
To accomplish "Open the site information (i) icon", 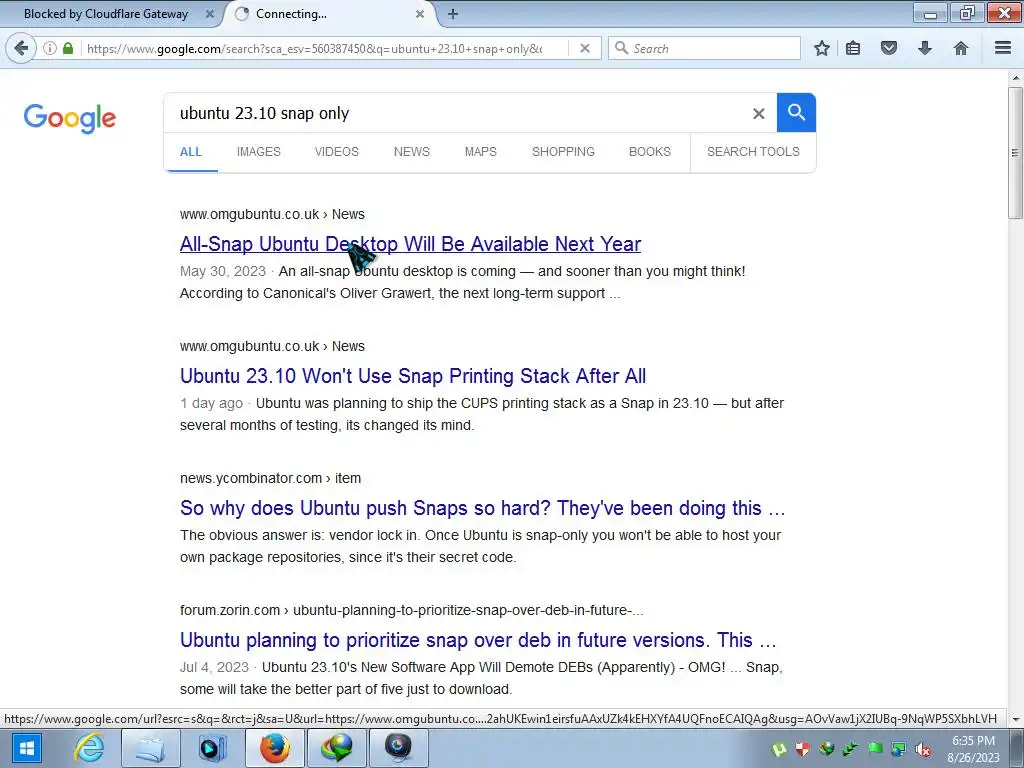I will pyautogui.click(x=50, y=48).
